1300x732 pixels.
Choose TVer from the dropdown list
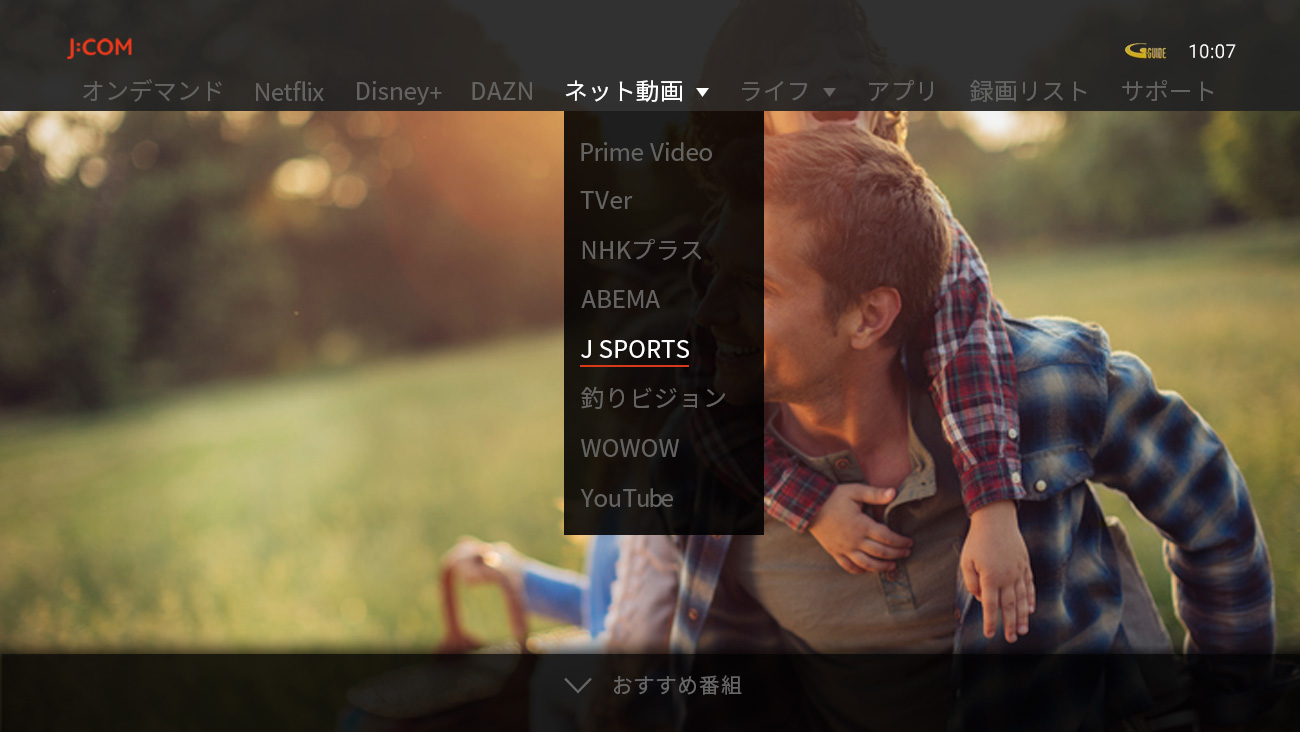pos(606,200)
